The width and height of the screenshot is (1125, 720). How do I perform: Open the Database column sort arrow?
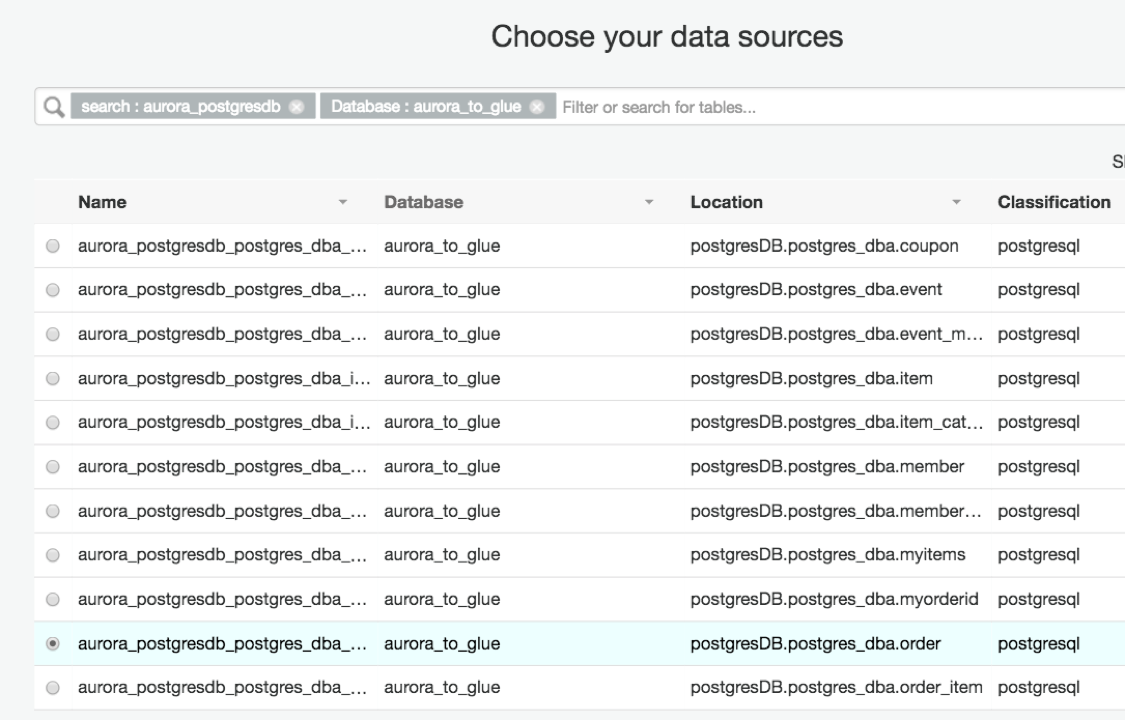(x=651, y=203)
